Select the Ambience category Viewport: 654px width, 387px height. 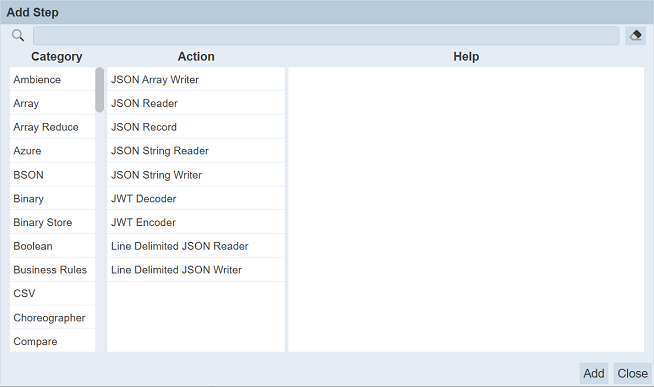click(53, 79)
